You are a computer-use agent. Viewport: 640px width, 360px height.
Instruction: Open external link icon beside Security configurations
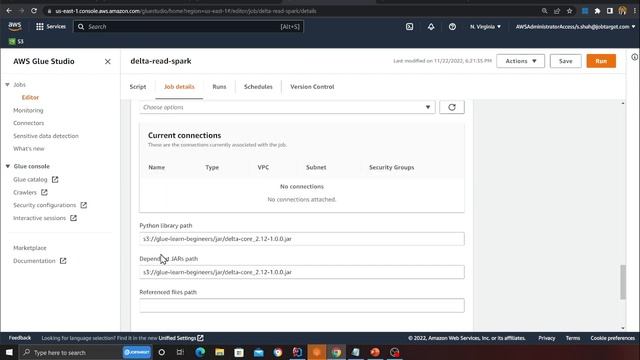point(84,205)
